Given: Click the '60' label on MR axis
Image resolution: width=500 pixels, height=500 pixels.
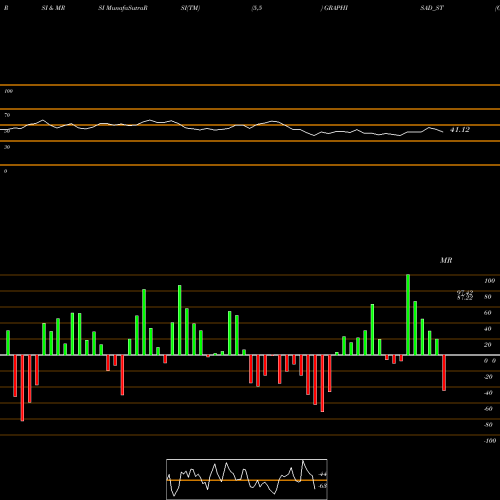Looking at the screenshot, I should pyautogui.click(x=488, y=313).
